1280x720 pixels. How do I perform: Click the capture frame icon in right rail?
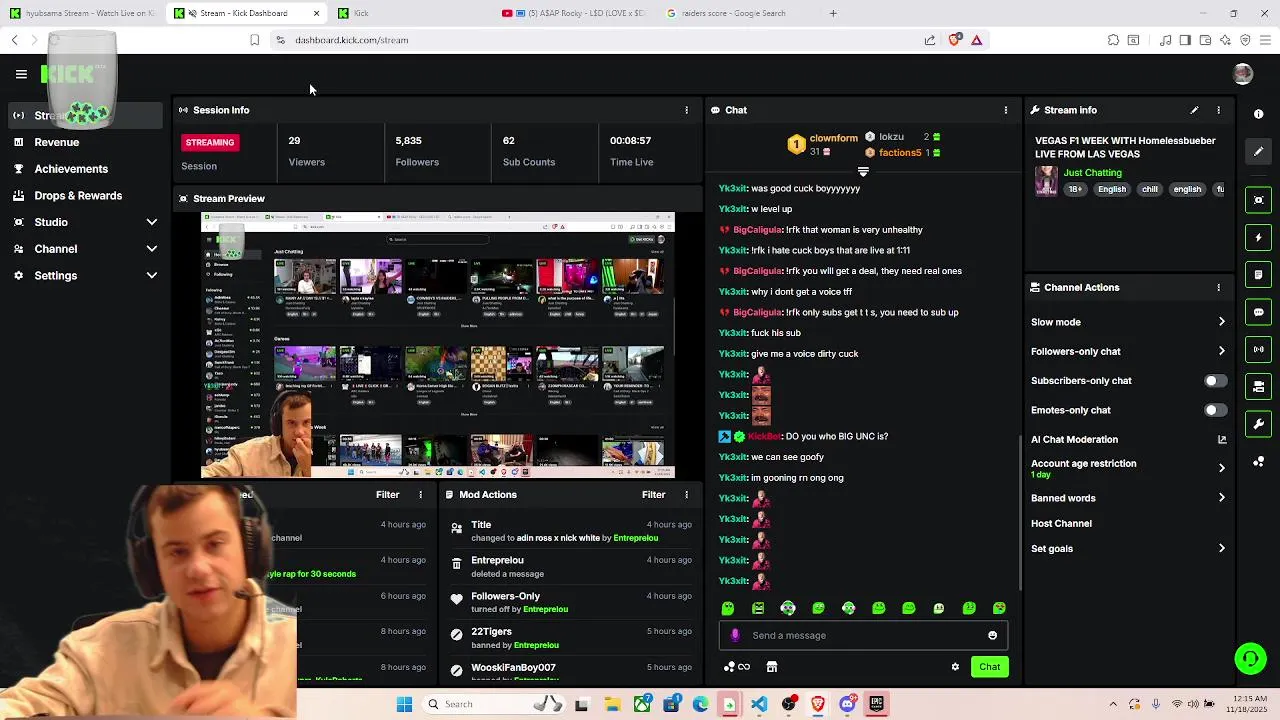(1259, 200)
